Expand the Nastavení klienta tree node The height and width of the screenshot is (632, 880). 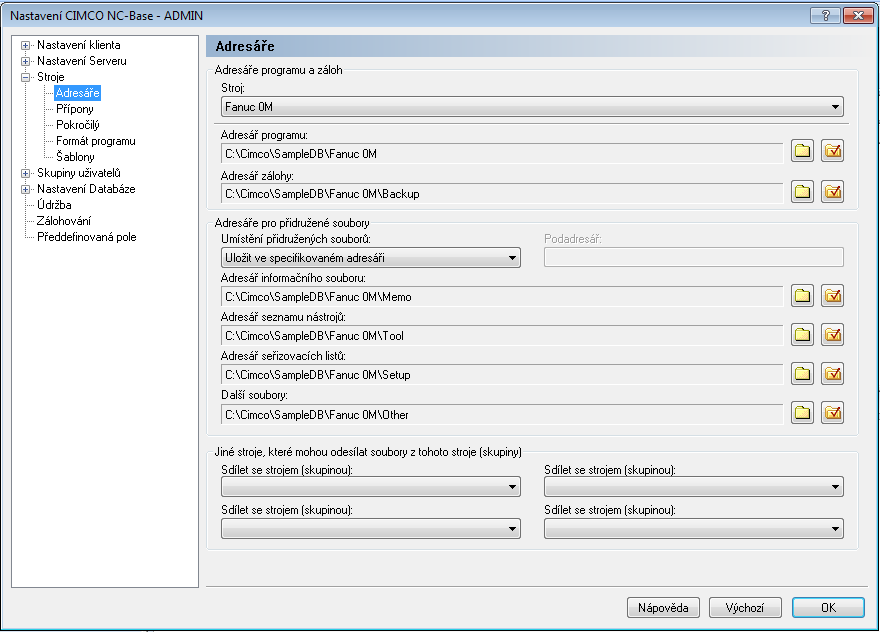25,45
